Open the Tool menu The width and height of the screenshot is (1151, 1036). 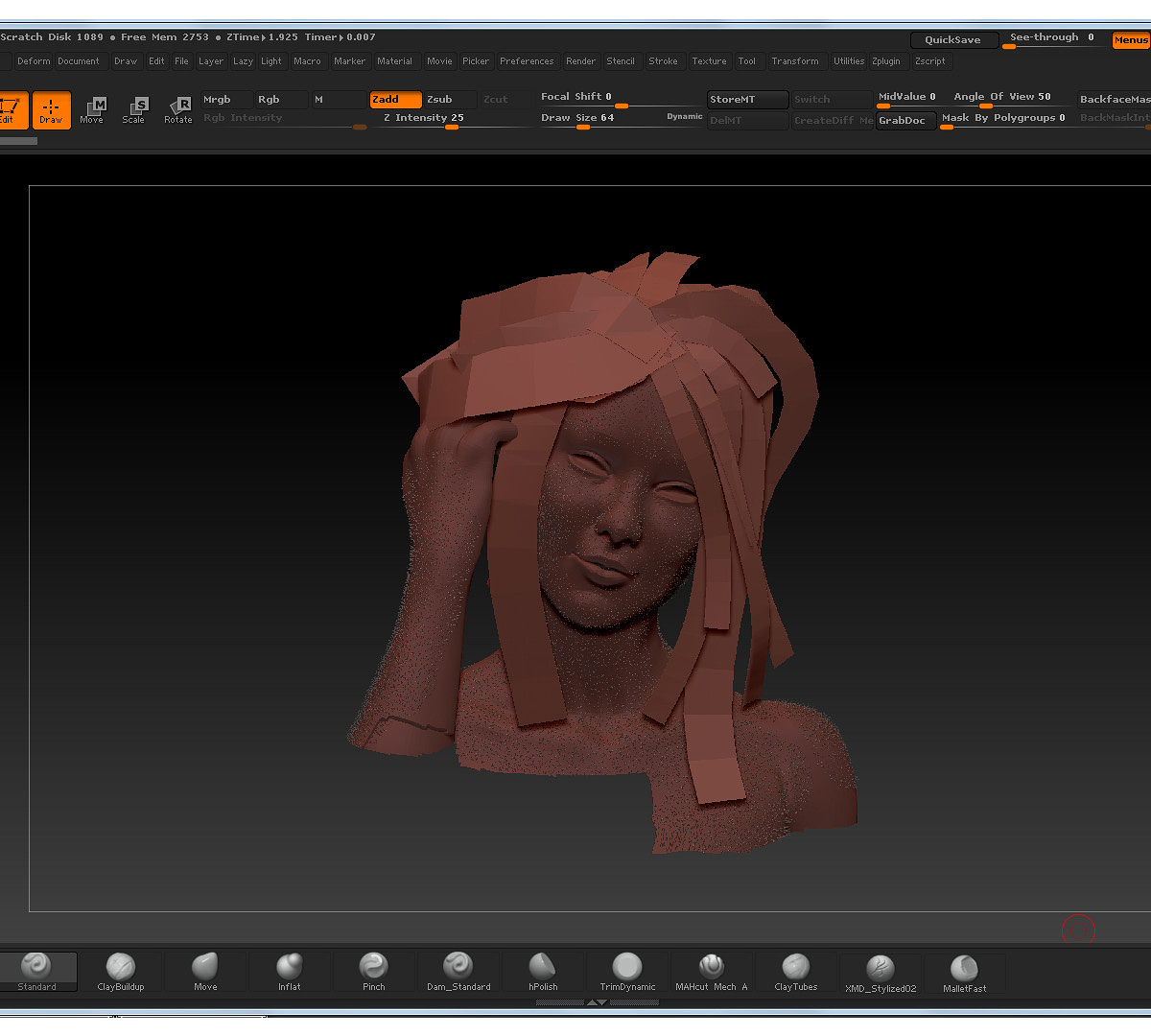tap(747, 61)
